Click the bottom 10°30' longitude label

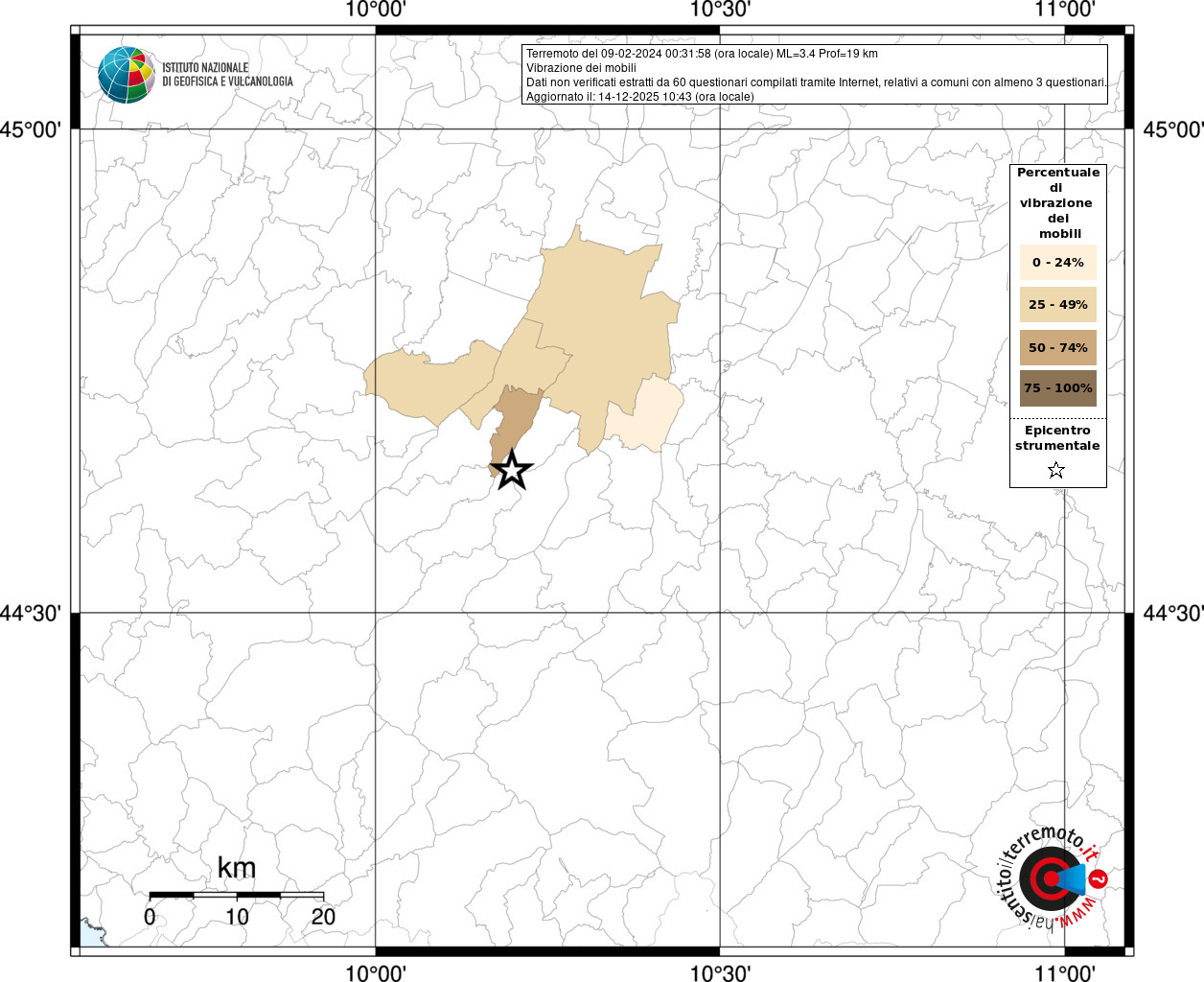pyautogui.click(x=720, y=972)
